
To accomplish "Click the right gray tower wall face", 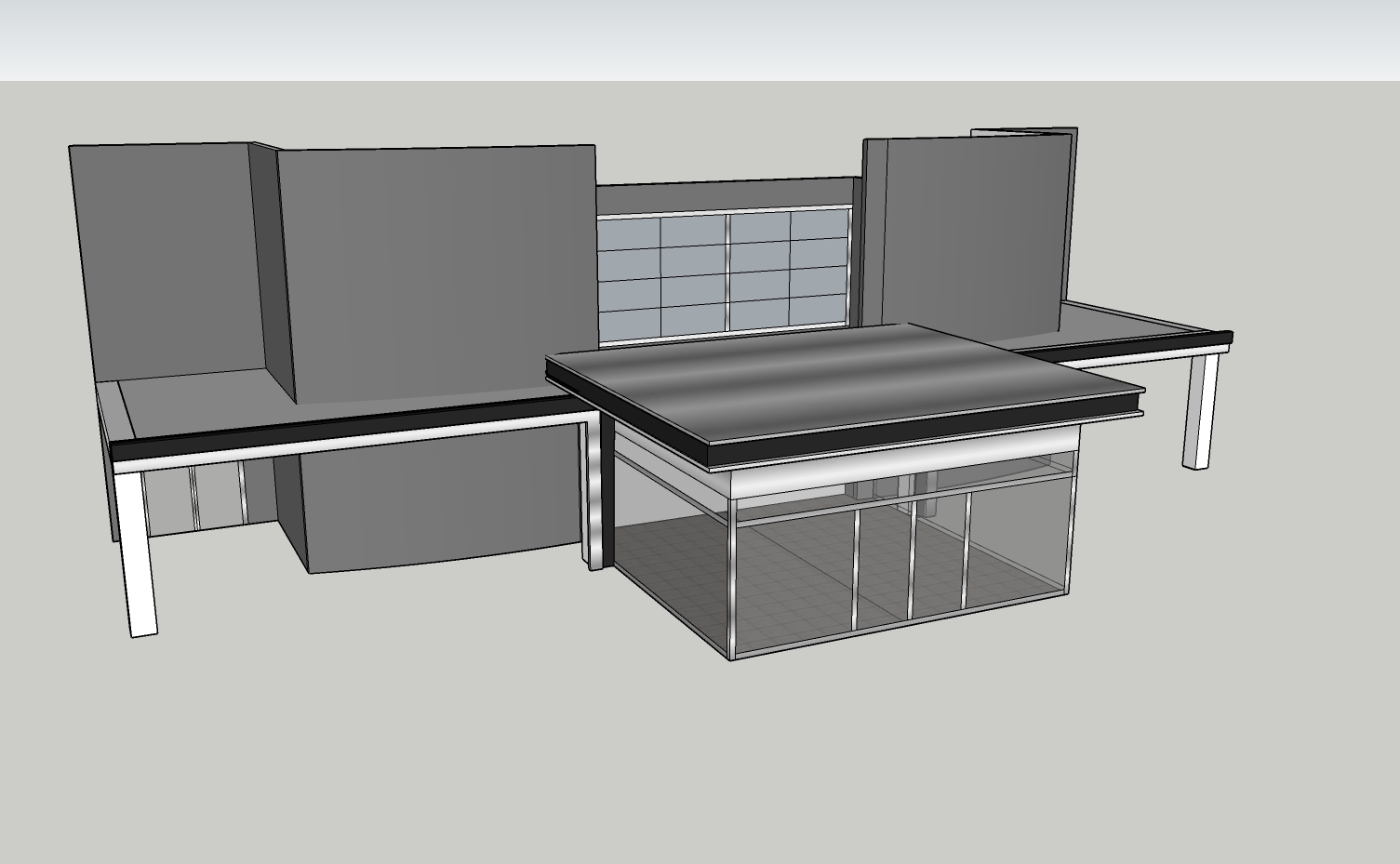I will pyautogui.click(x=972, y=233).
